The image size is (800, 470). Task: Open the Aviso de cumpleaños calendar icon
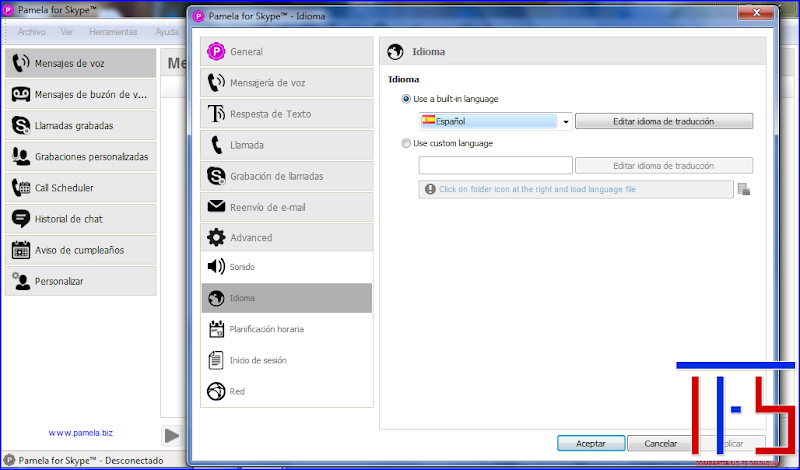[x=20, y=250]
